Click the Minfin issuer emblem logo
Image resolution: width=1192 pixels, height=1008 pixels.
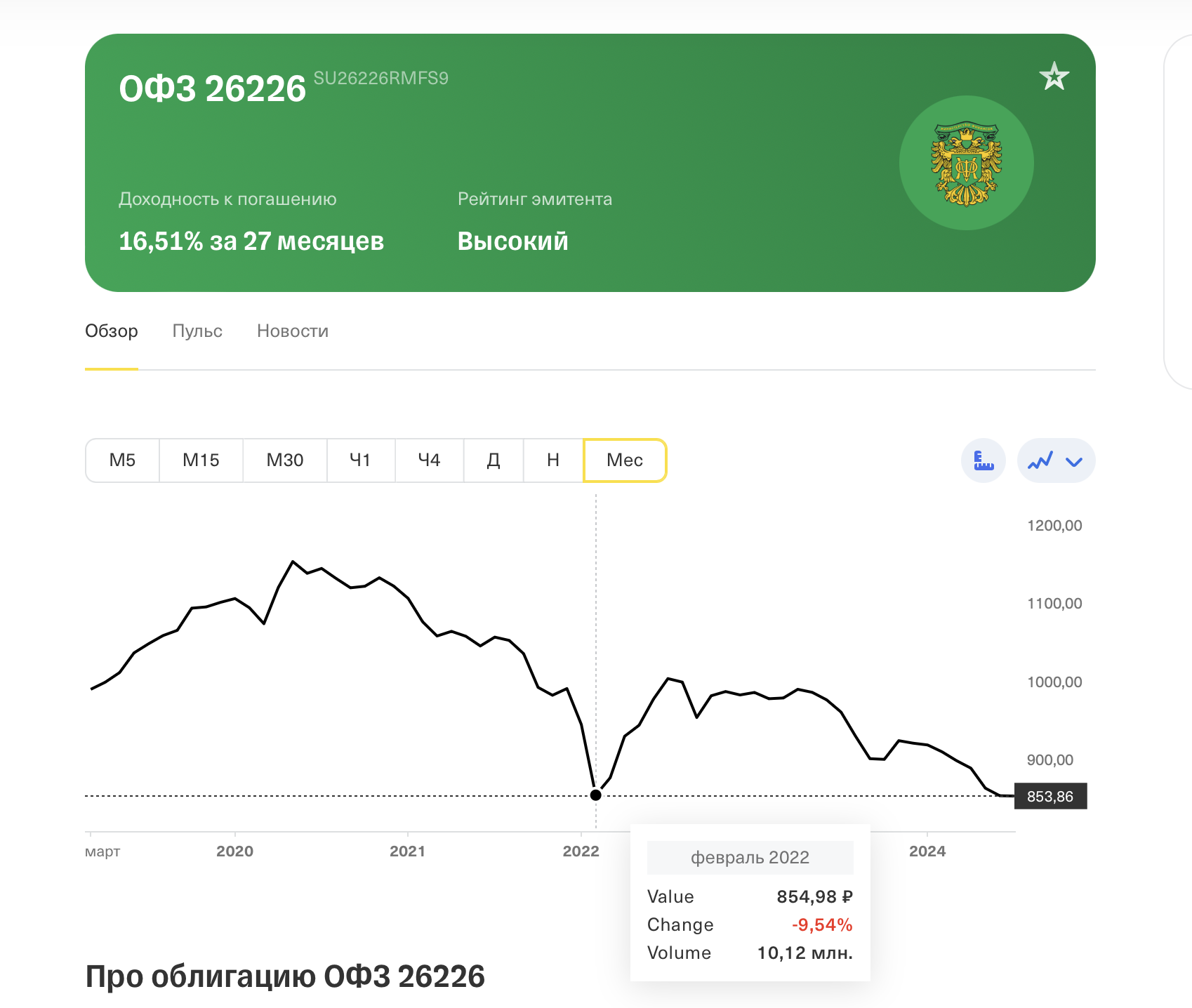966,163
